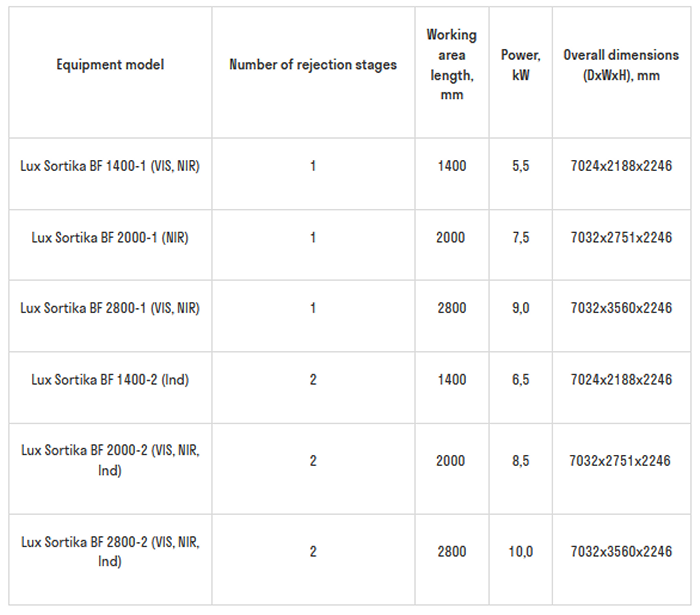Click the 10,0 power value cell
700x615 pixels.
click(520, 551)
